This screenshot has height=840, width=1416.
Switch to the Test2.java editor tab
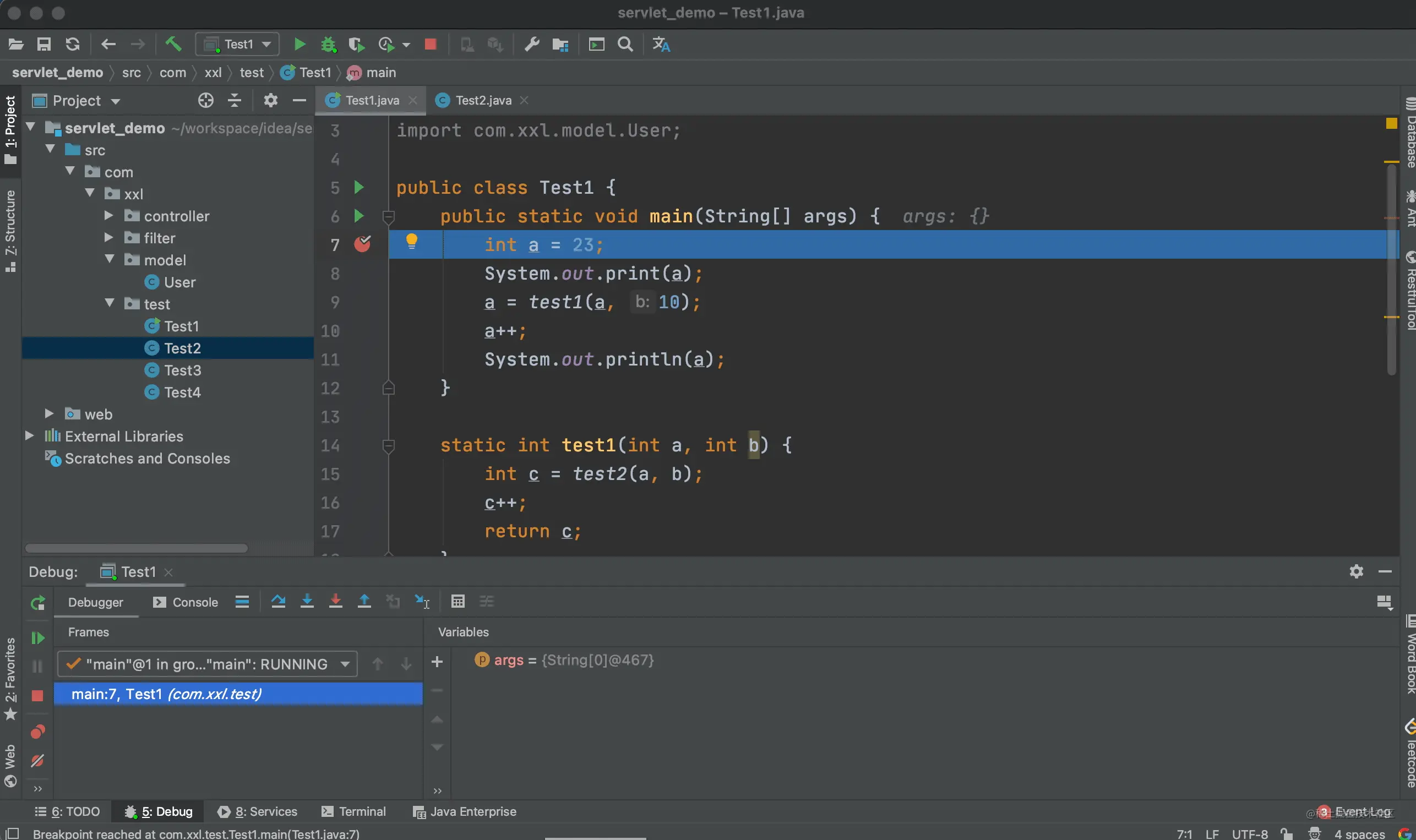(483, 100)
